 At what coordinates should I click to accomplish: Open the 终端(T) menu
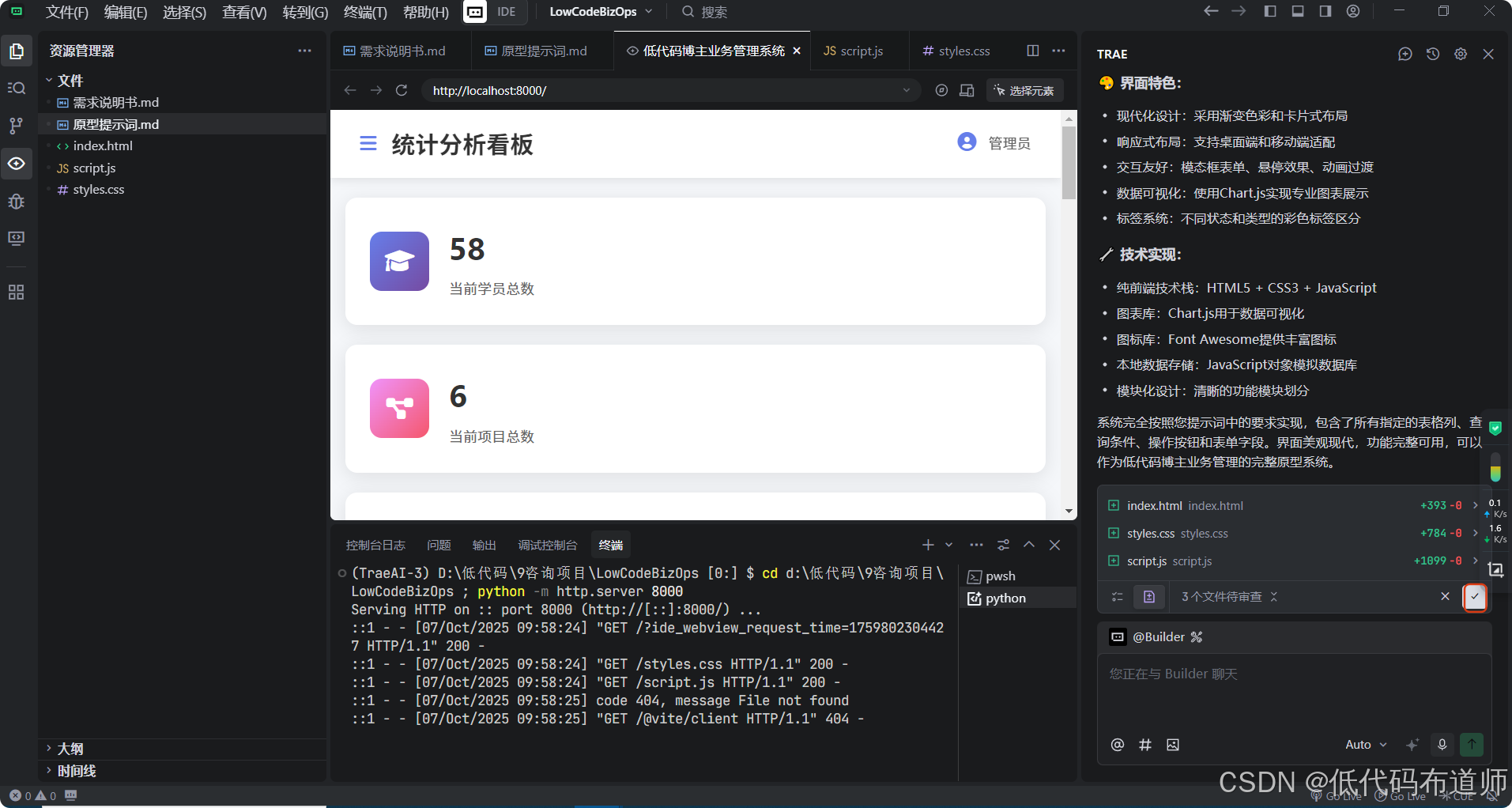[366, 12]
